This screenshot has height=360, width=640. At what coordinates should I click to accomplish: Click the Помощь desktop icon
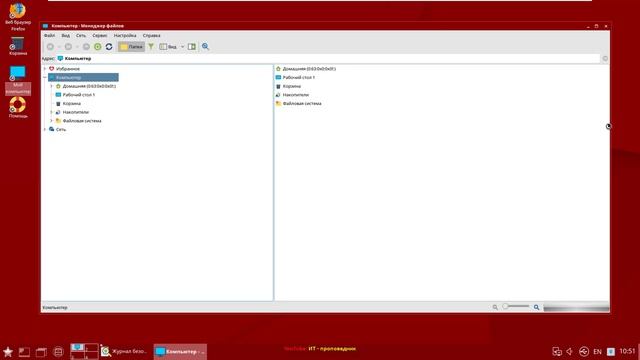click(x=18, y=108)
